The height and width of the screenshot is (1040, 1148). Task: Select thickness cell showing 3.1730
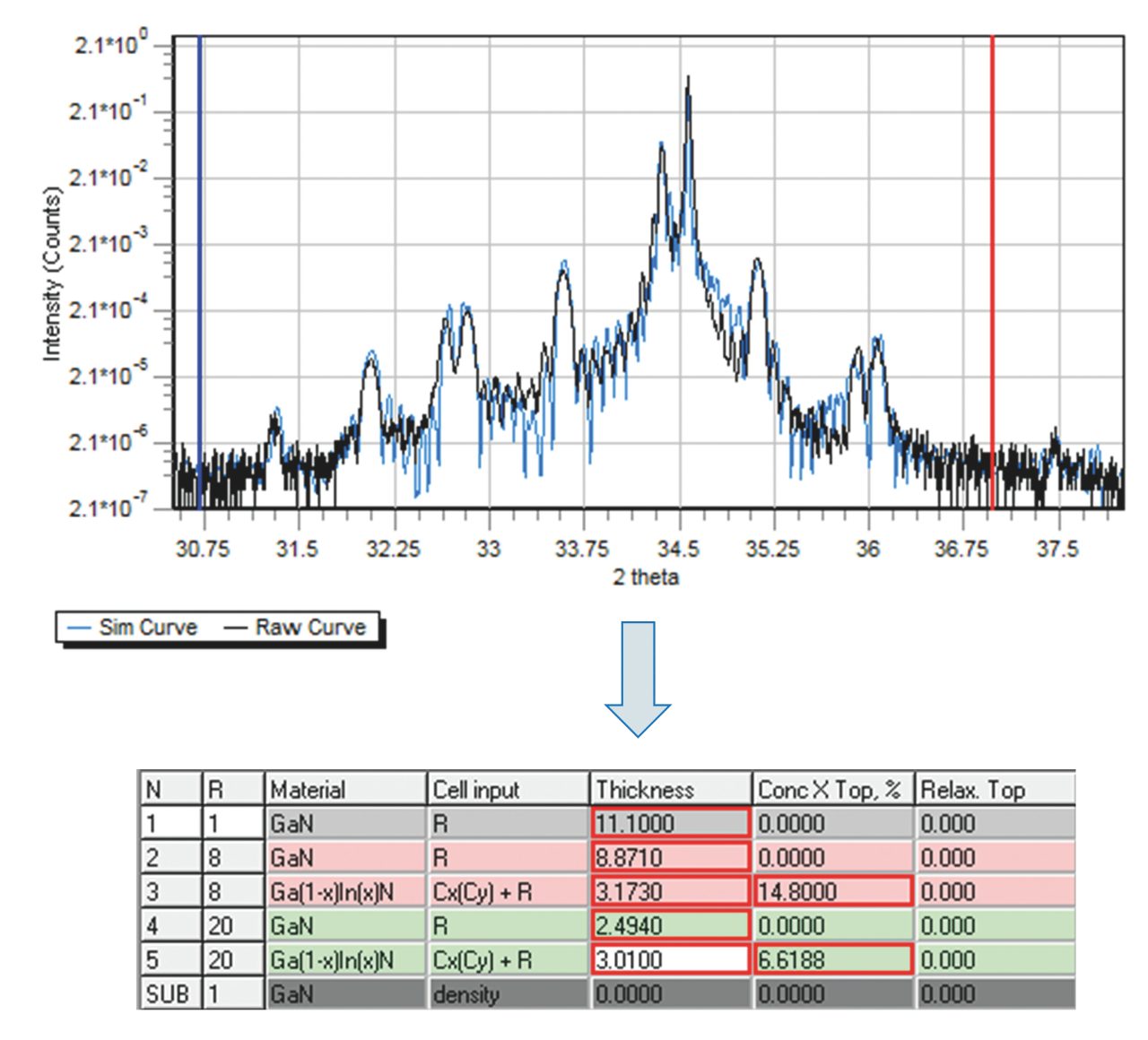670,891
